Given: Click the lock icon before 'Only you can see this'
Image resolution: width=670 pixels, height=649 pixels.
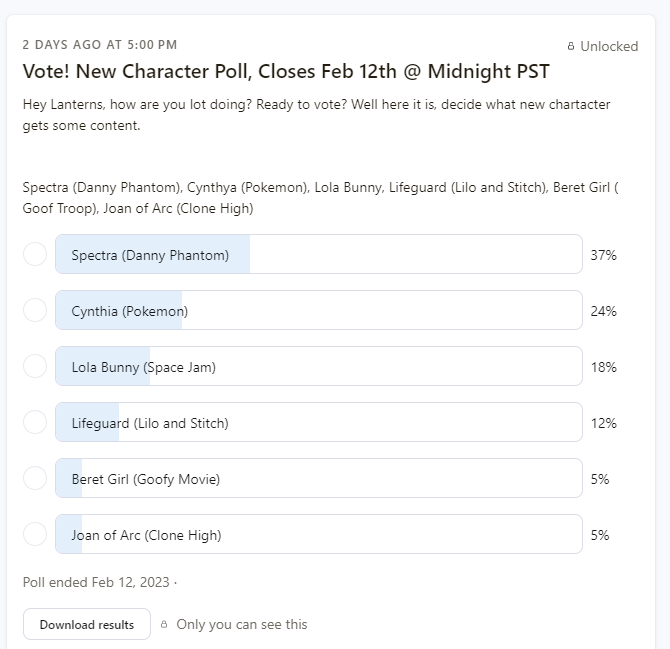Looking at the screenshot, I should click(x=164, y=624).
